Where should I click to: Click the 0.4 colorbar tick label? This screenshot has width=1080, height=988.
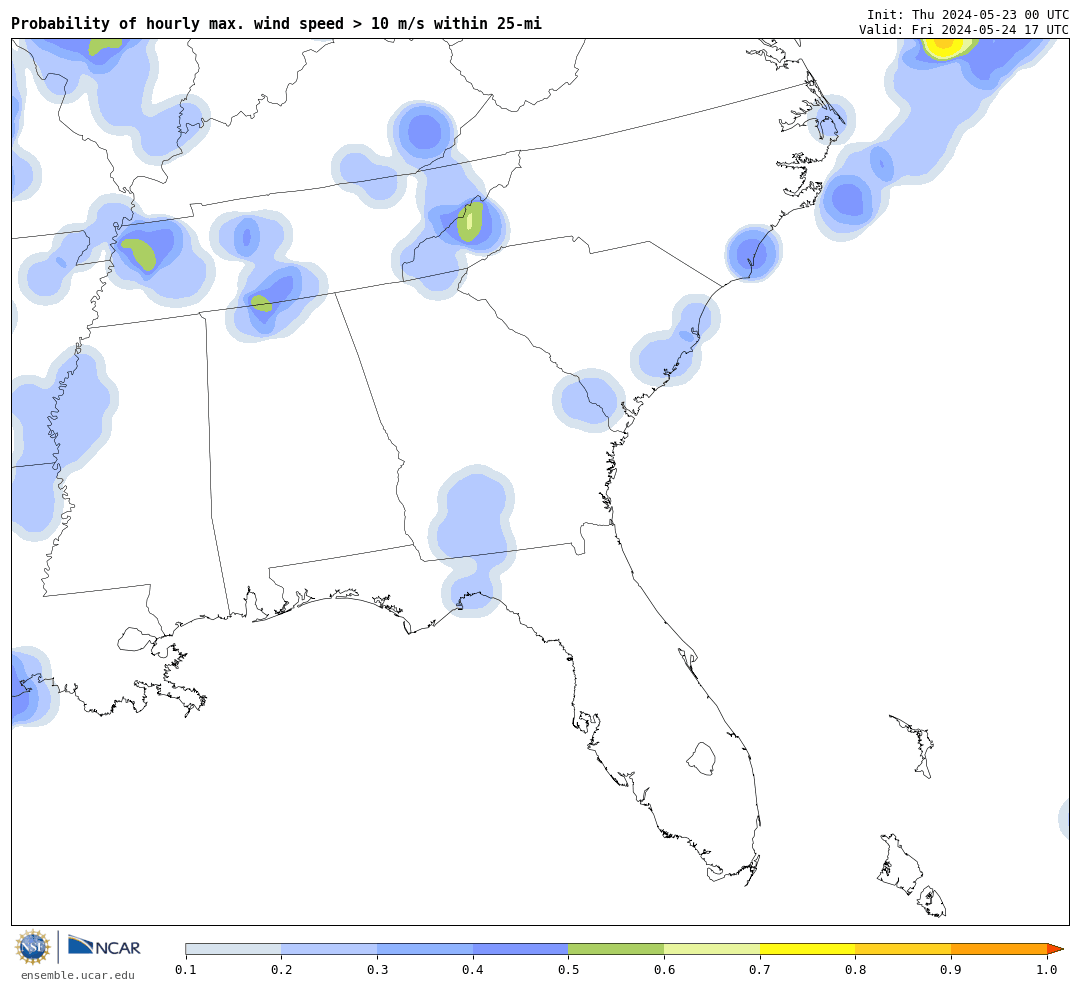tap(472, 969)
